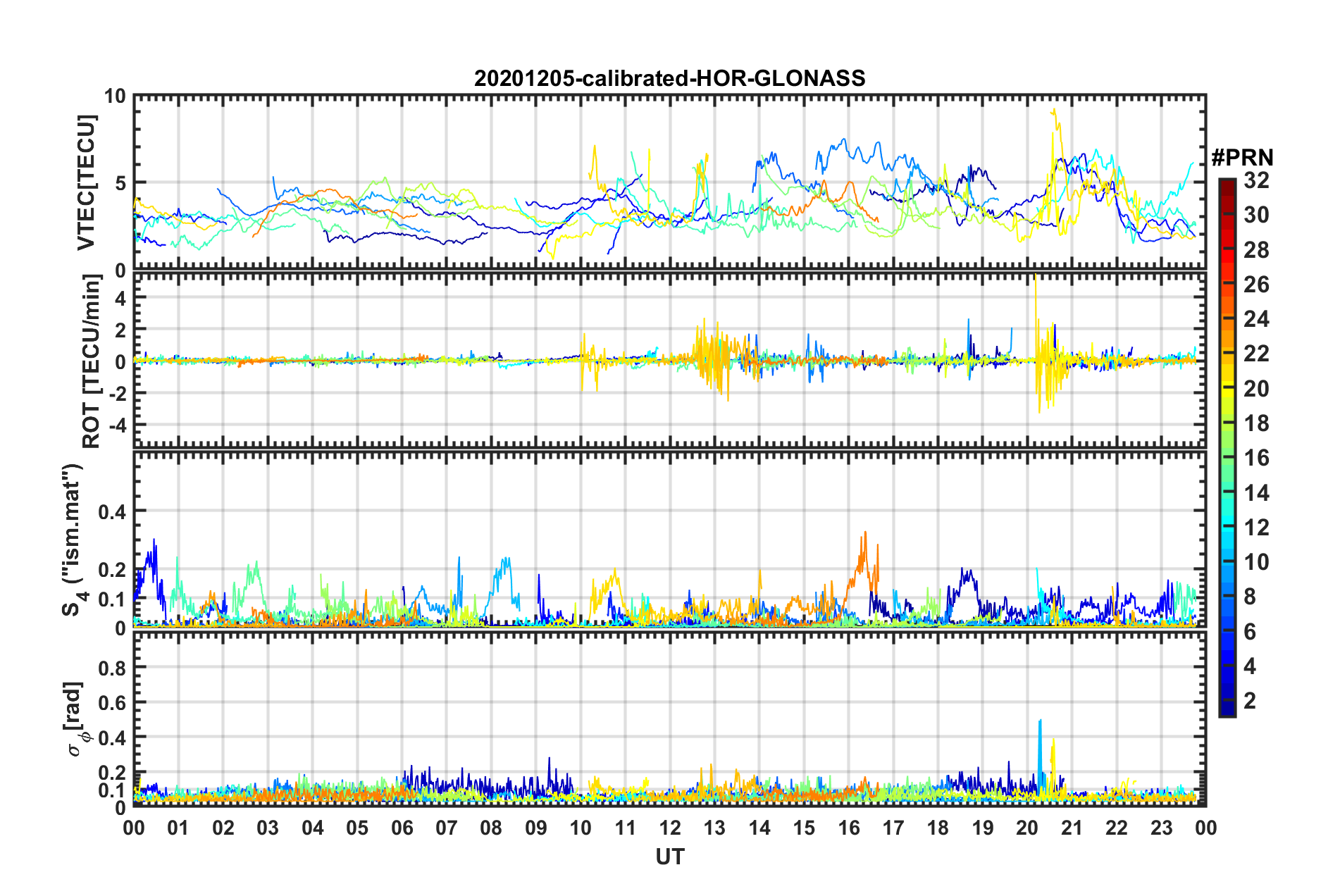
Task: Select the "13" hour tick on the UT axis
Action: [x=714, y=828]
